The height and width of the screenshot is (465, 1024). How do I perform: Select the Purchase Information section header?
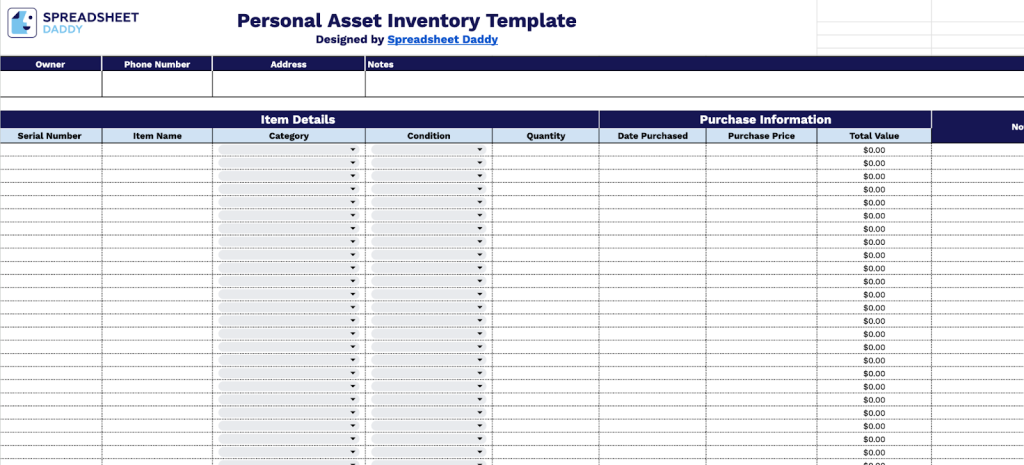(x=765, y=119)
